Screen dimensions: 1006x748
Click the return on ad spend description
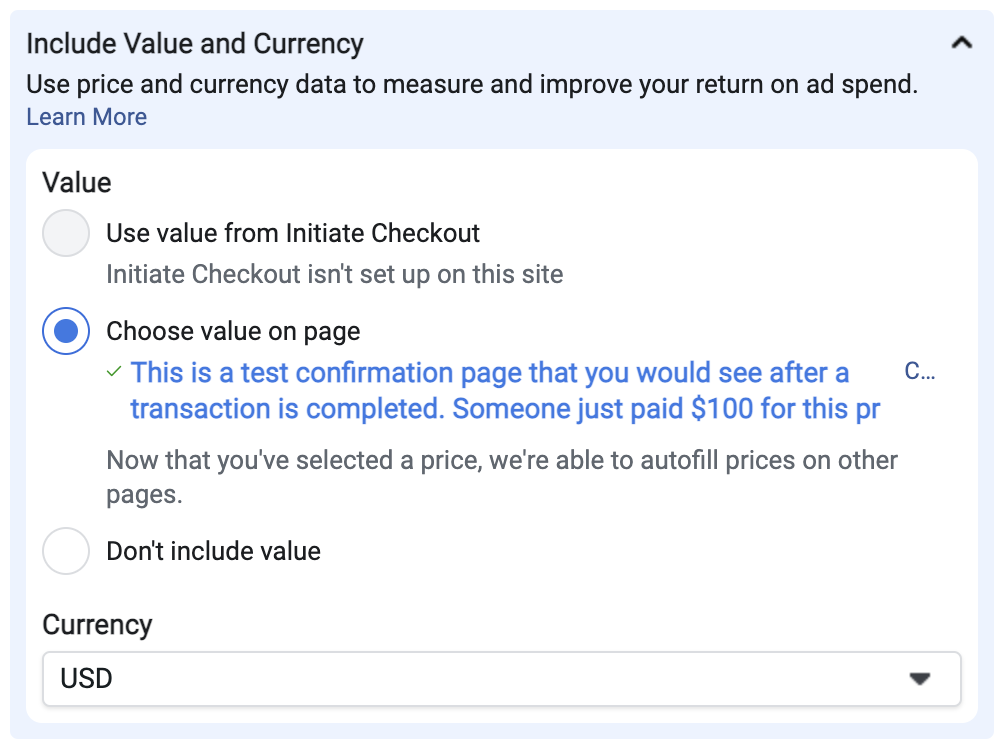[472, 84]
